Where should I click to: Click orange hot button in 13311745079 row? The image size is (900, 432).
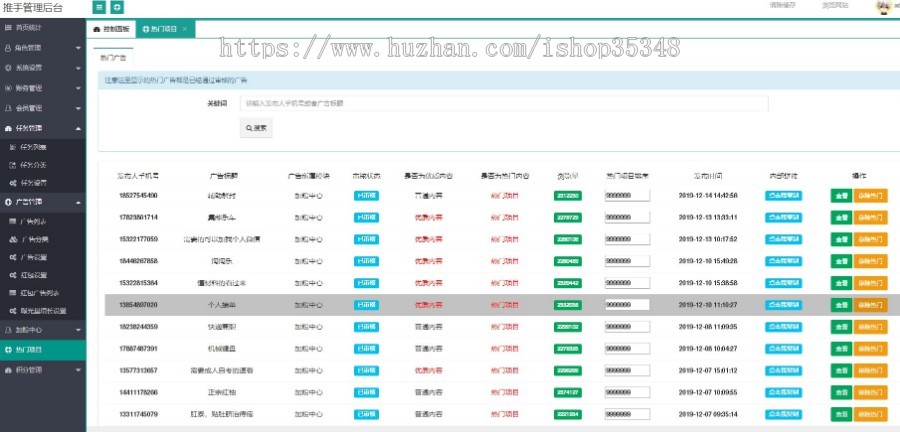pos(870,414)
